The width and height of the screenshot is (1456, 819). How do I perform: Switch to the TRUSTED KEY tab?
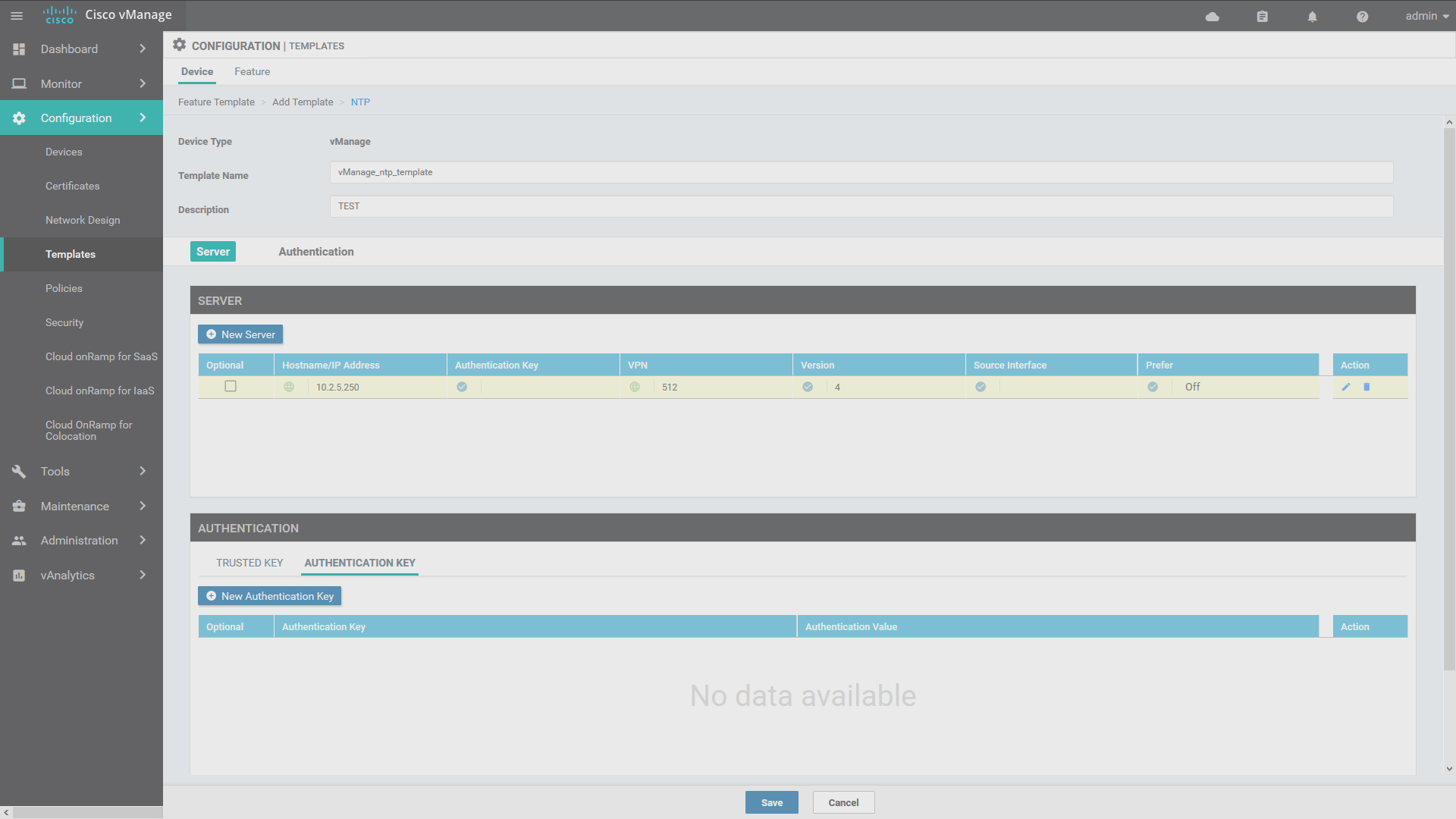coord(249,563)
